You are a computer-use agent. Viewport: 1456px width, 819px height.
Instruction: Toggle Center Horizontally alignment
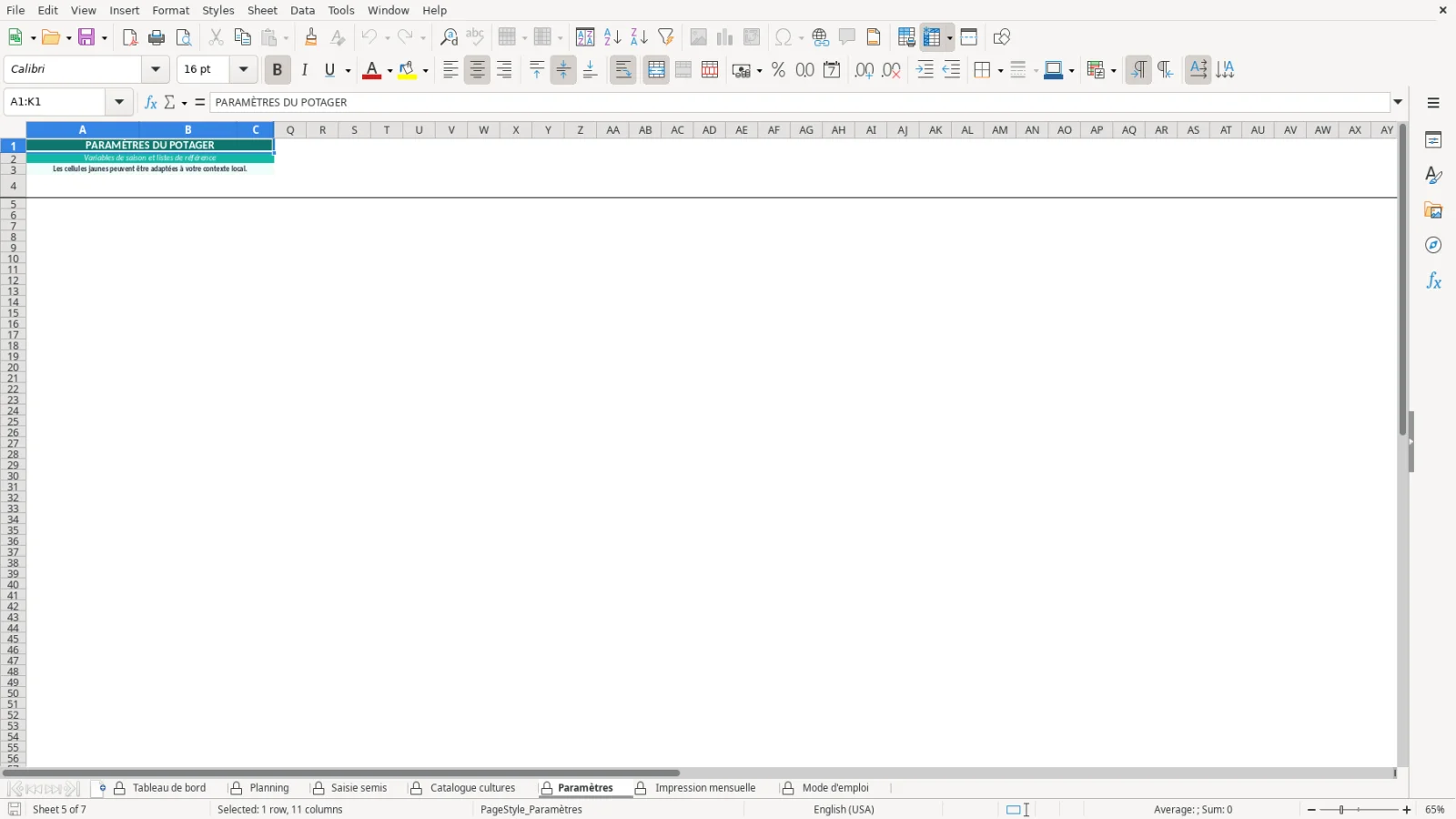click(478, 70)
